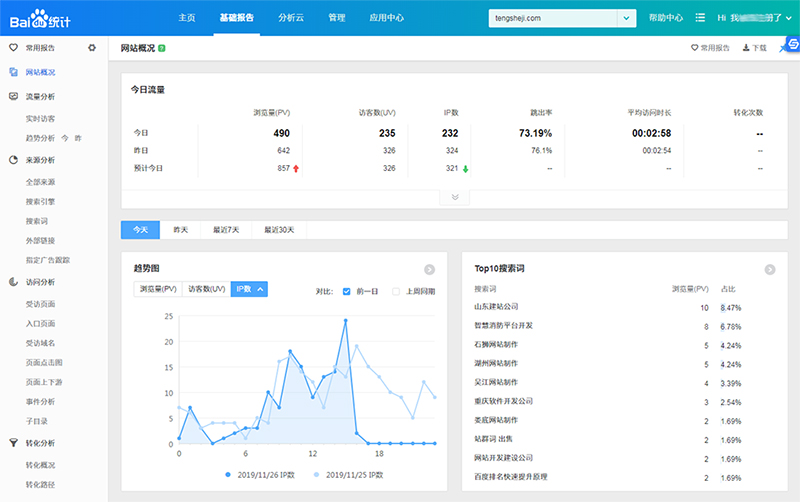The width and height of the screenshot is (800, 502).
Task: Expand the 今日流量 panel with double chevron
Action: tap(455, 197)
